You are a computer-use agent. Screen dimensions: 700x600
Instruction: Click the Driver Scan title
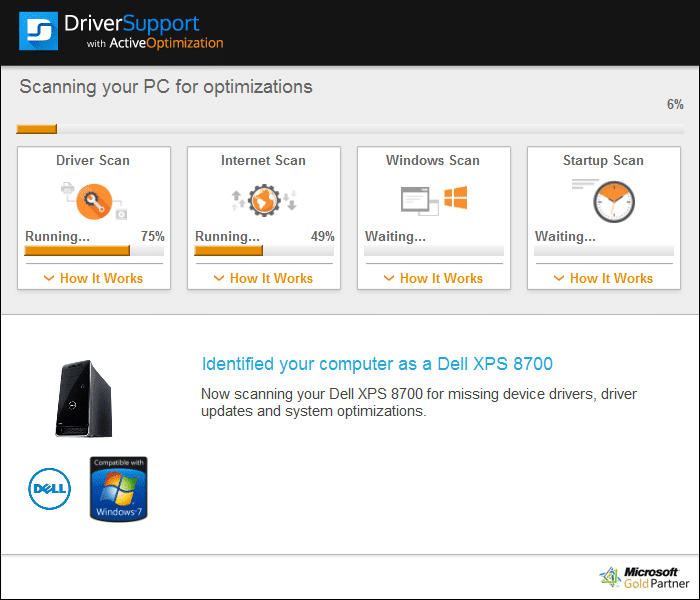tap(93, 160)
